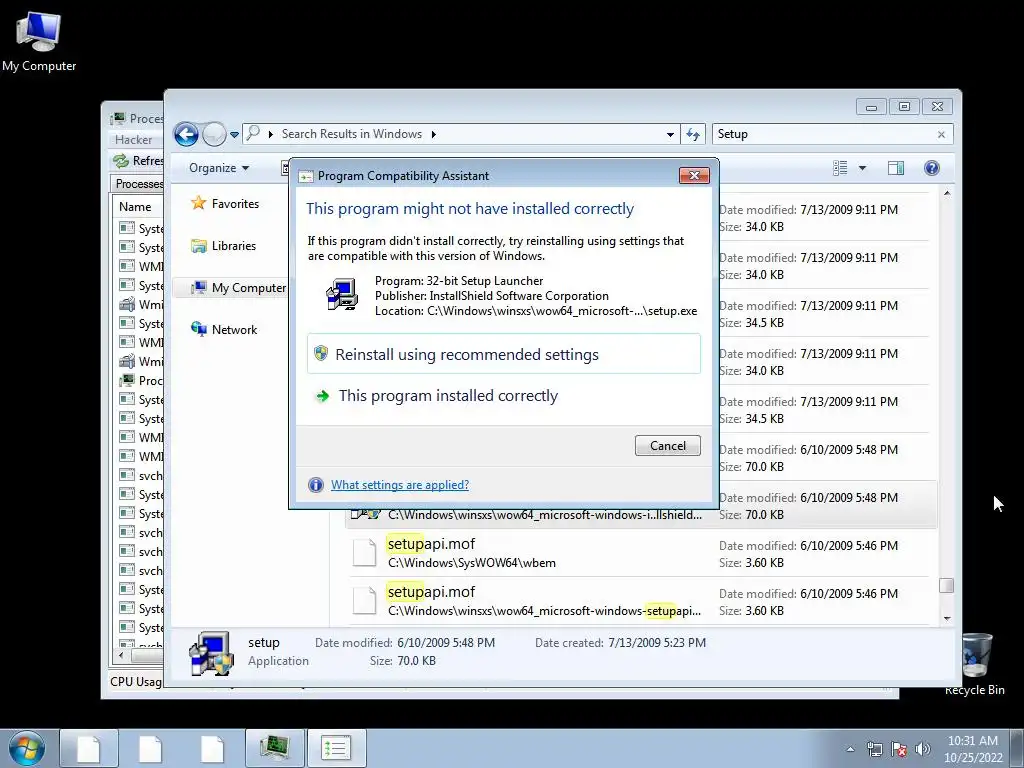1024x768 pixels.
Task: Click setup application icon in details pane
Action: [211, 652]
